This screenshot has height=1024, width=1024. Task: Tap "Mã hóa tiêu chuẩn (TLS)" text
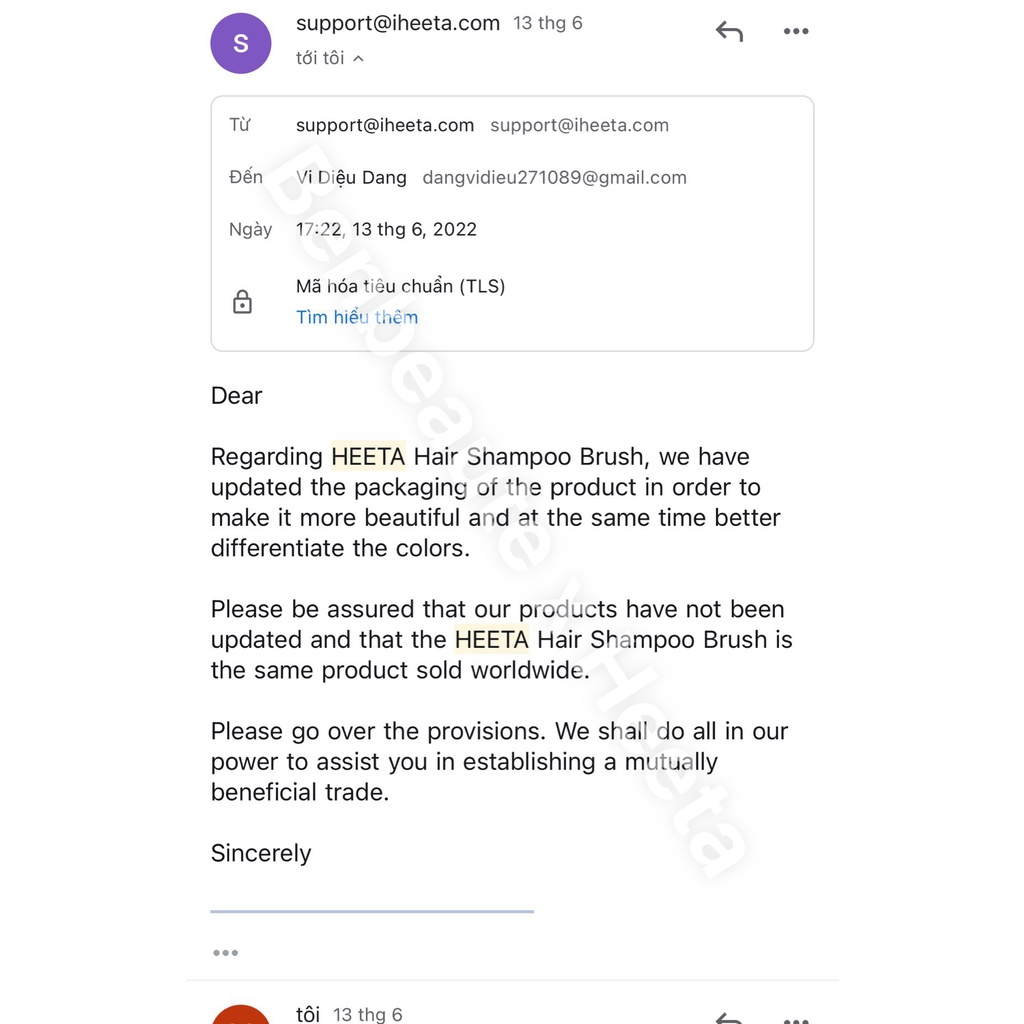point(400,287)
